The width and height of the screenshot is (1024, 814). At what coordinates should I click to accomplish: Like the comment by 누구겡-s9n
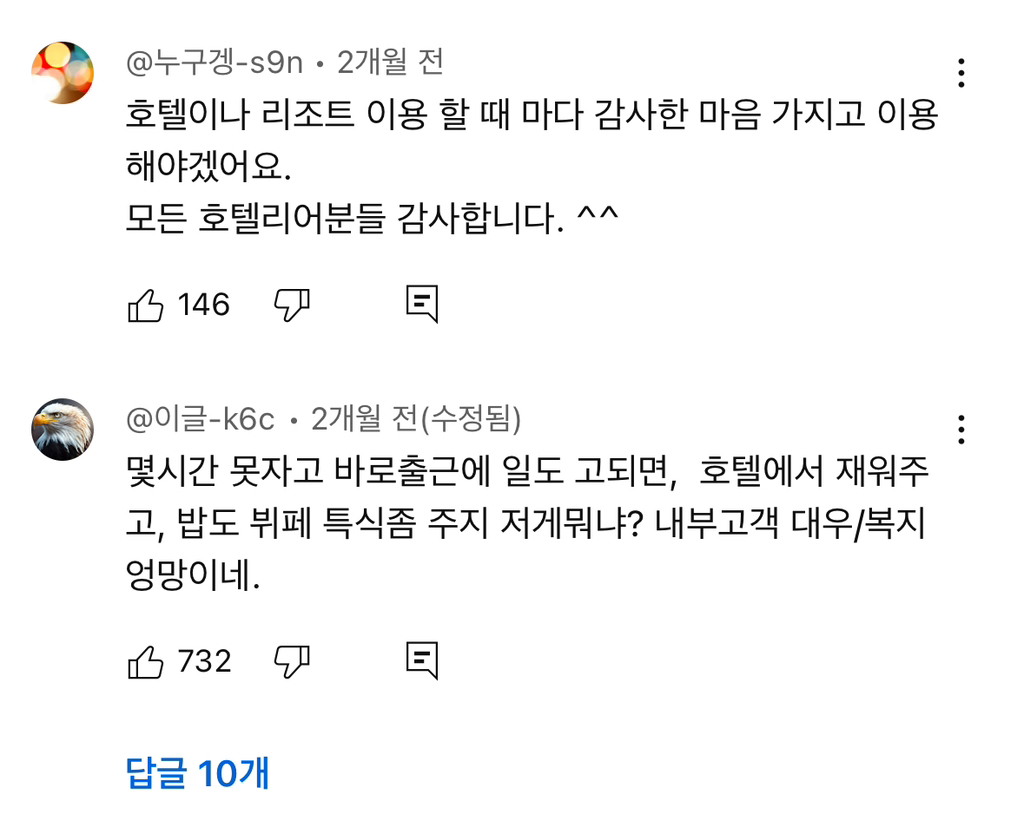146,304
